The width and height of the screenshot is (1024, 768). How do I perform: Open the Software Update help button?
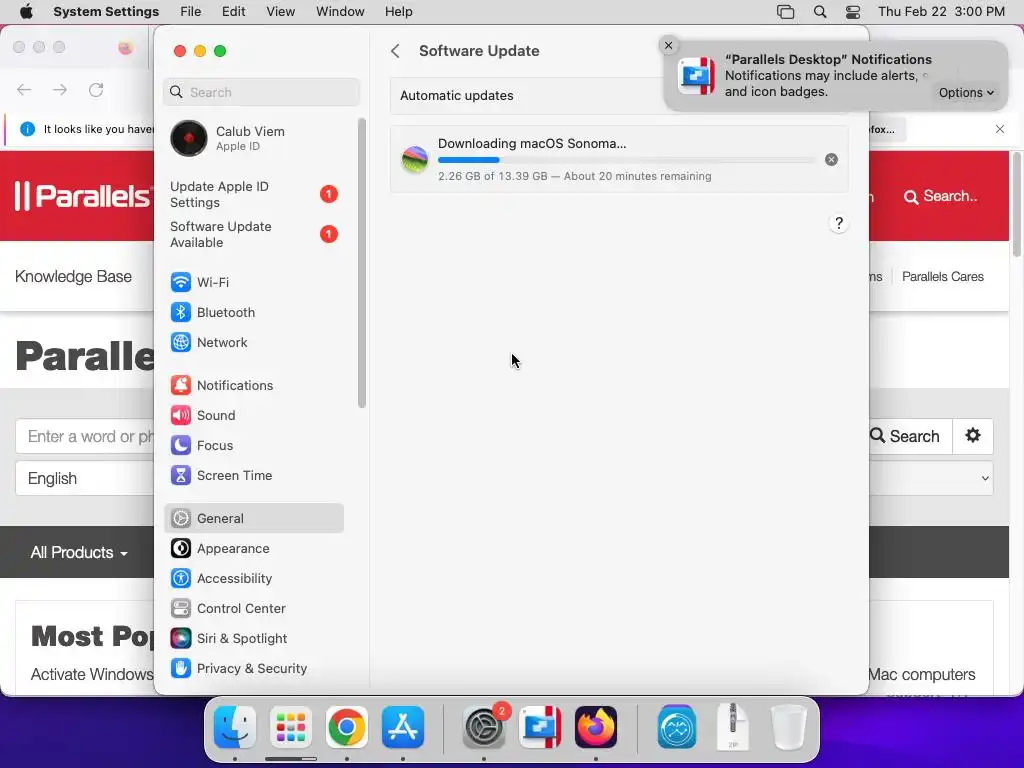[839, 223]
